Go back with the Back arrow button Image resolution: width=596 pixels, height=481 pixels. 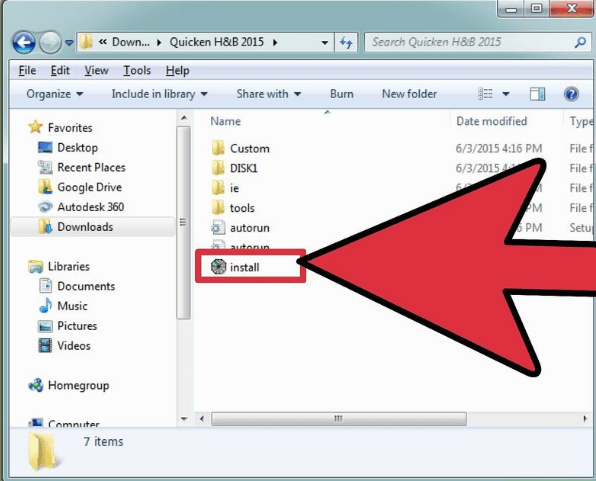(x=24, y=42)
